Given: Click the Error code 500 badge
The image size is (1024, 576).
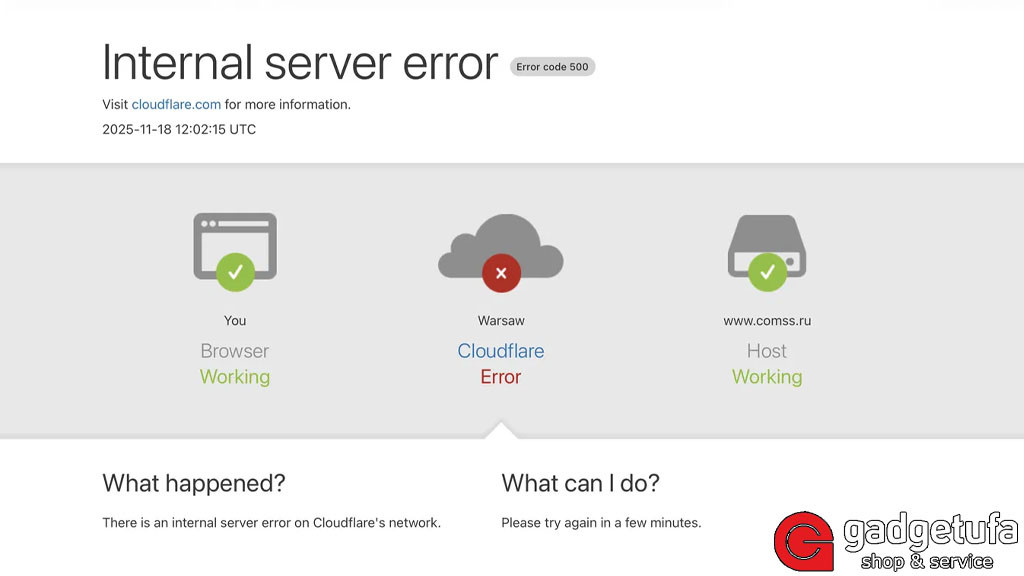Looking at the screenshot, I should pyautogui.click(x=552, y=66).
